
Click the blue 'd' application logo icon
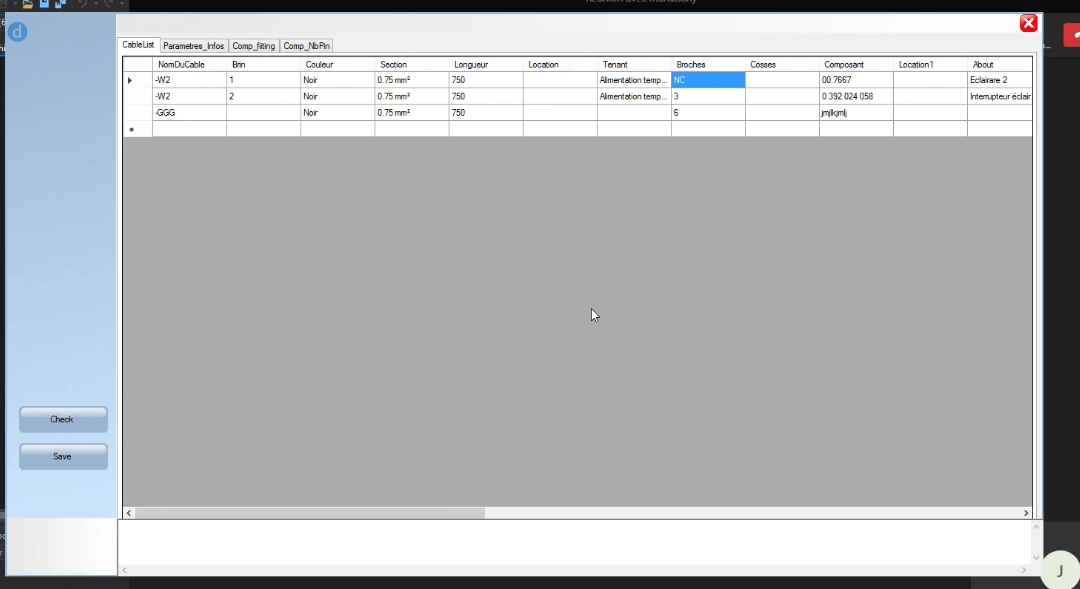[17, 32]
